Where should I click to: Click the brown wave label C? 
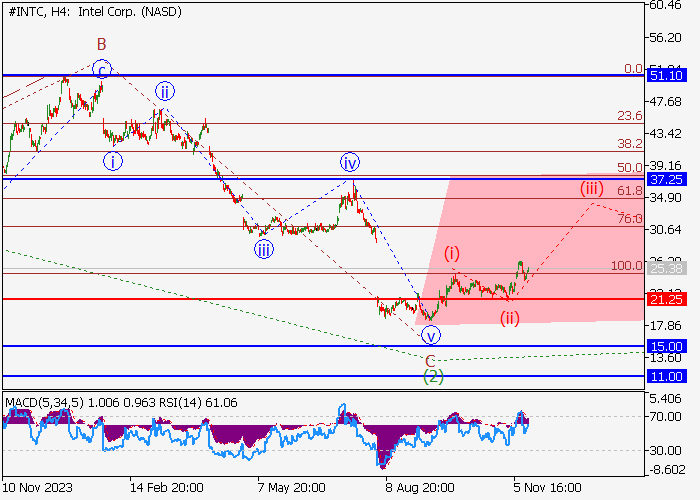[430, 361]
